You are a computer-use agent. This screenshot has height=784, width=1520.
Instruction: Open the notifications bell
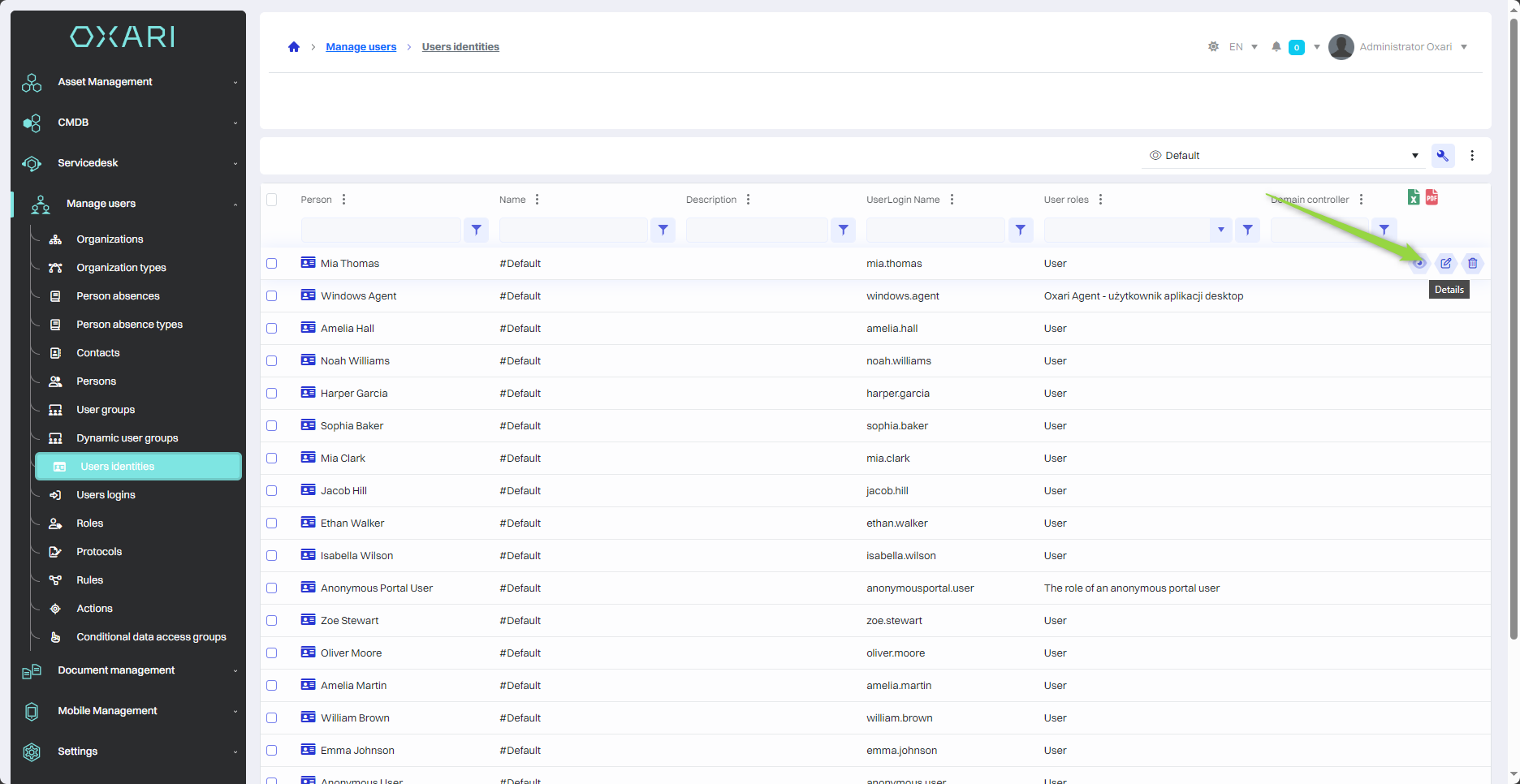(1276, 47)
